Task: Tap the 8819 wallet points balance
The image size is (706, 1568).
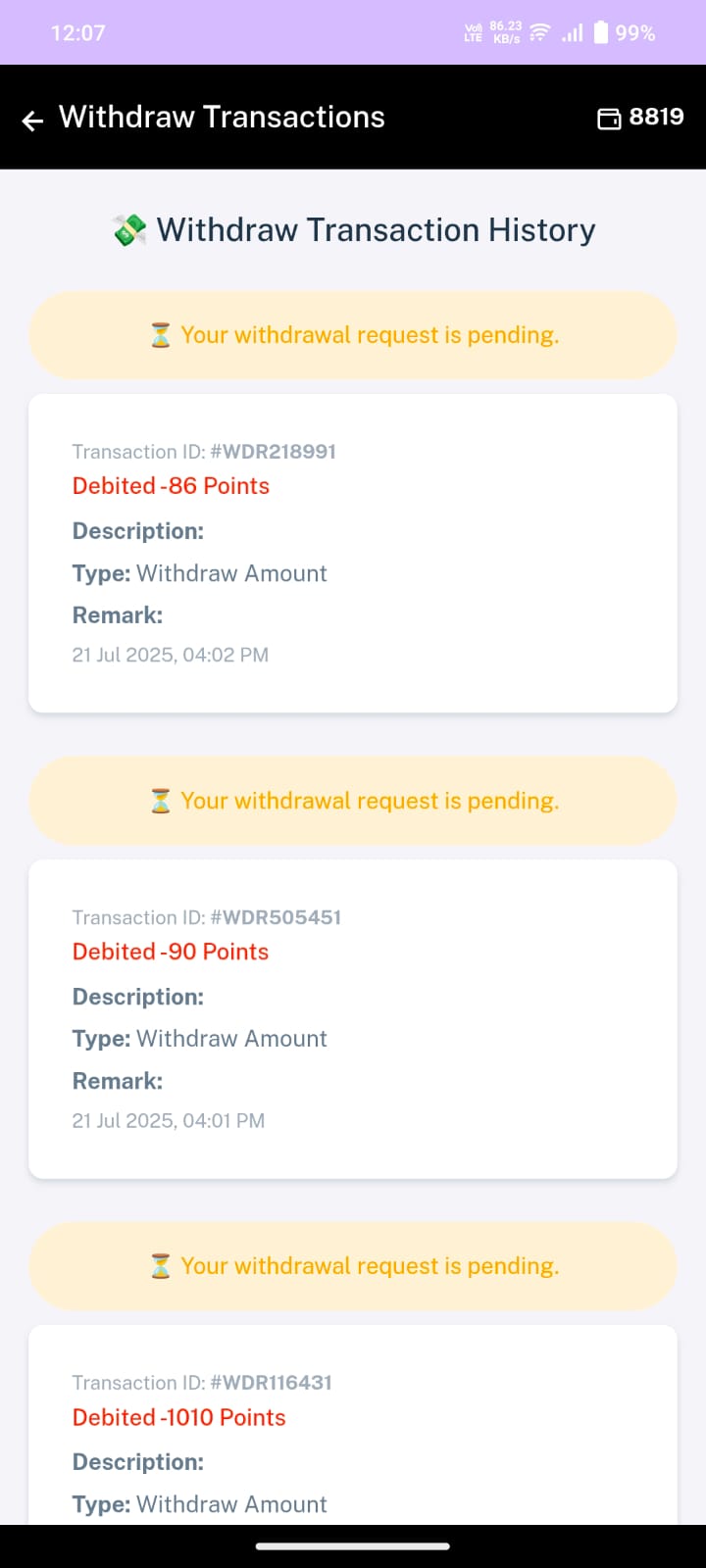Action: 656,117
